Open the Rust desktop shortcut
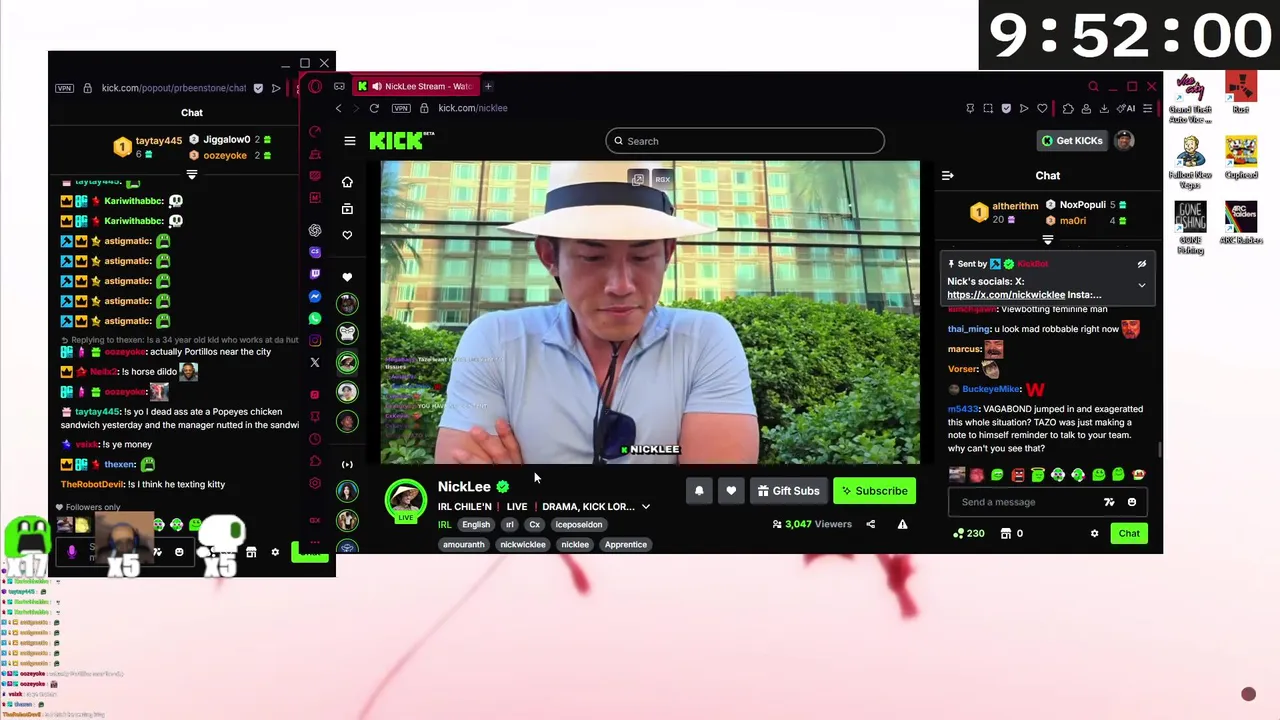1280x720 pixels. 1241,93
